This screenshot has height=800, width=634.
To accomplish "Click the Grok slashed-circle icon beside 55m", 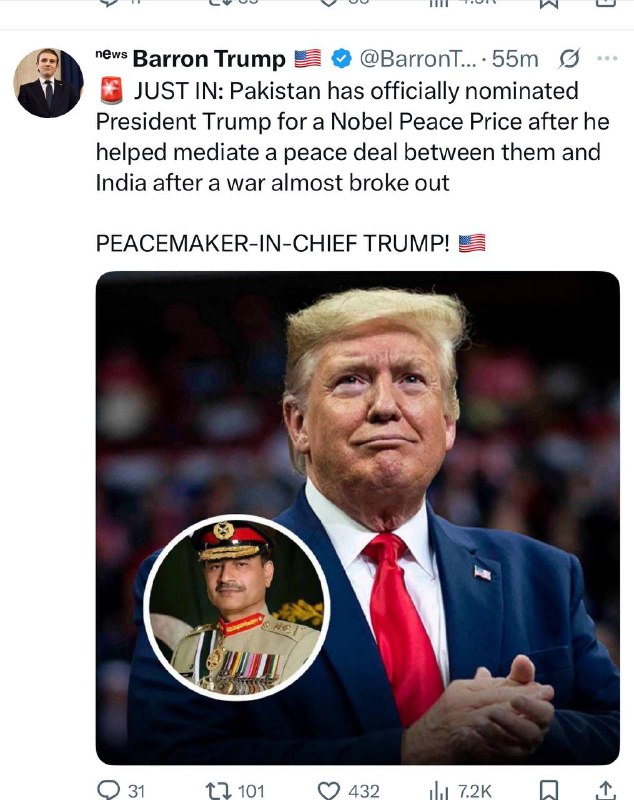I will (x=569, y=59).
